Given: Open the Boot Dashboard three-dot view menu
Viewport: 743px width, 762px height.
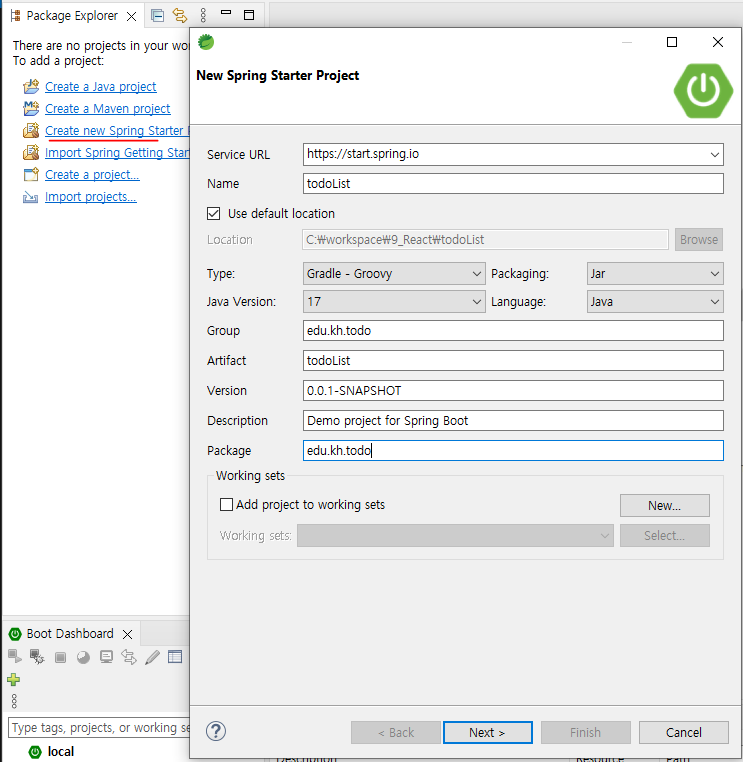Looking at the screenshot, I should [14, 701].
